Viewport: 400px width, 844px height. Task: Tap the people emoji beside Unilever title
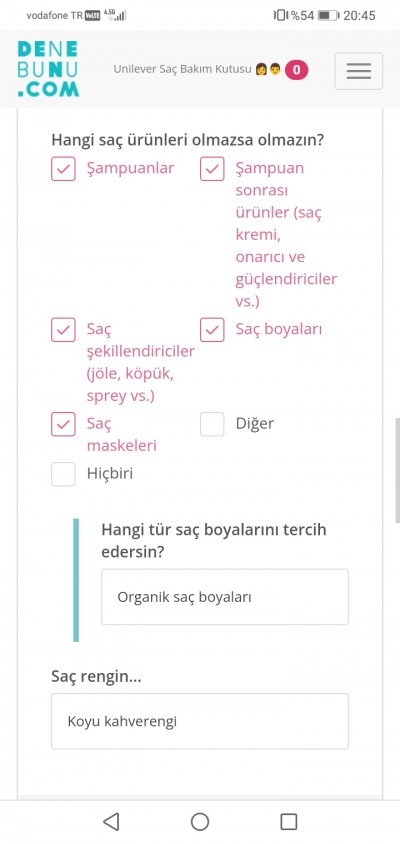(268, 69)
